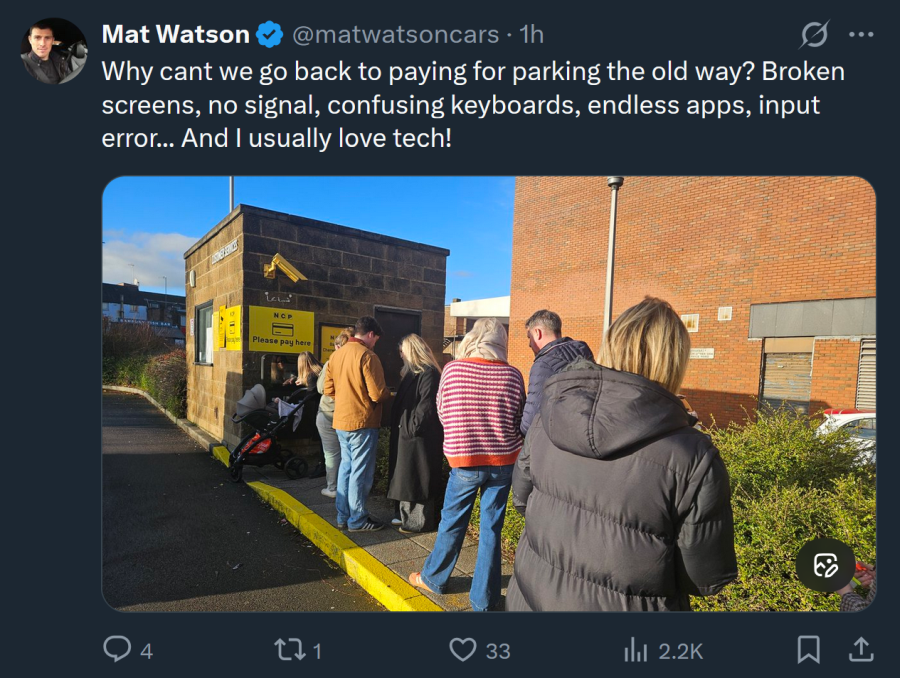This screenshot has height=678, width=900.
Task: Like the post with heart icon
Action: [x=462, y=650]
